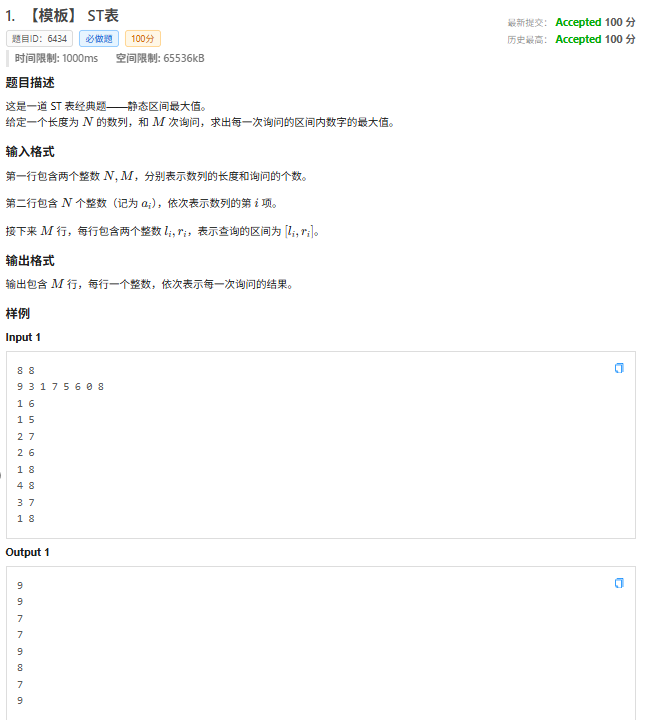Click the 题目ID: 6434 badge
646x720 pixels.
[40, 39]
